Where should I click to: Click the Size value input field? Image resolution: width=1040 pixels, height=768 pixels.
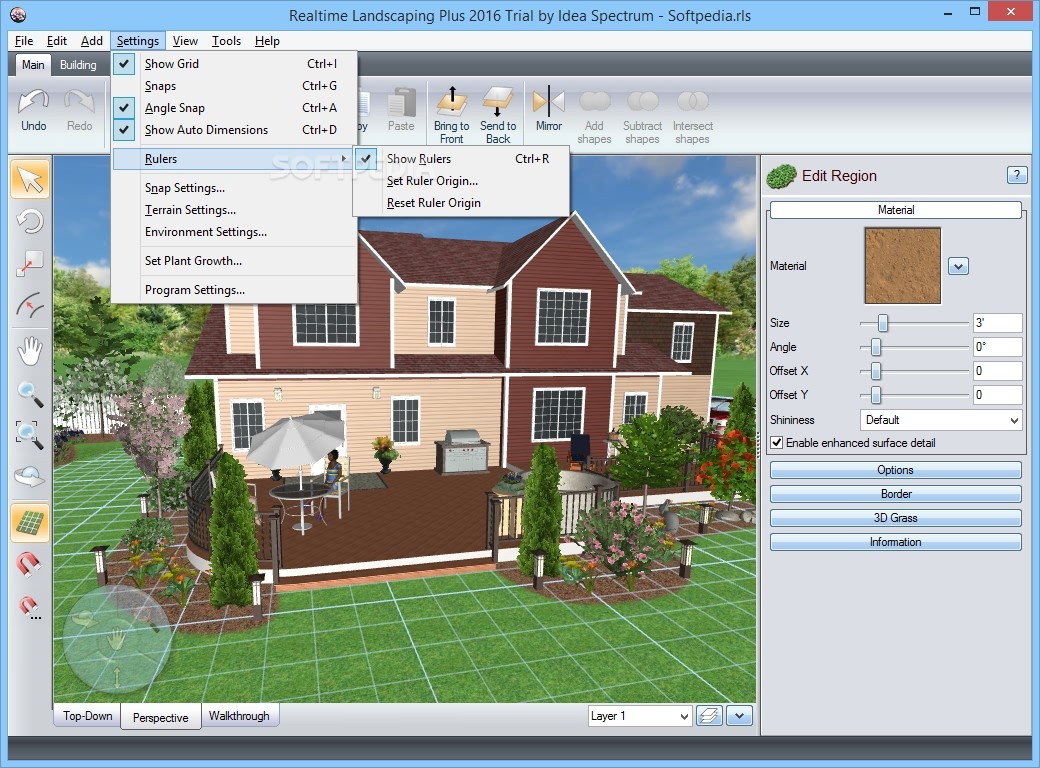(x=997, y=323)
